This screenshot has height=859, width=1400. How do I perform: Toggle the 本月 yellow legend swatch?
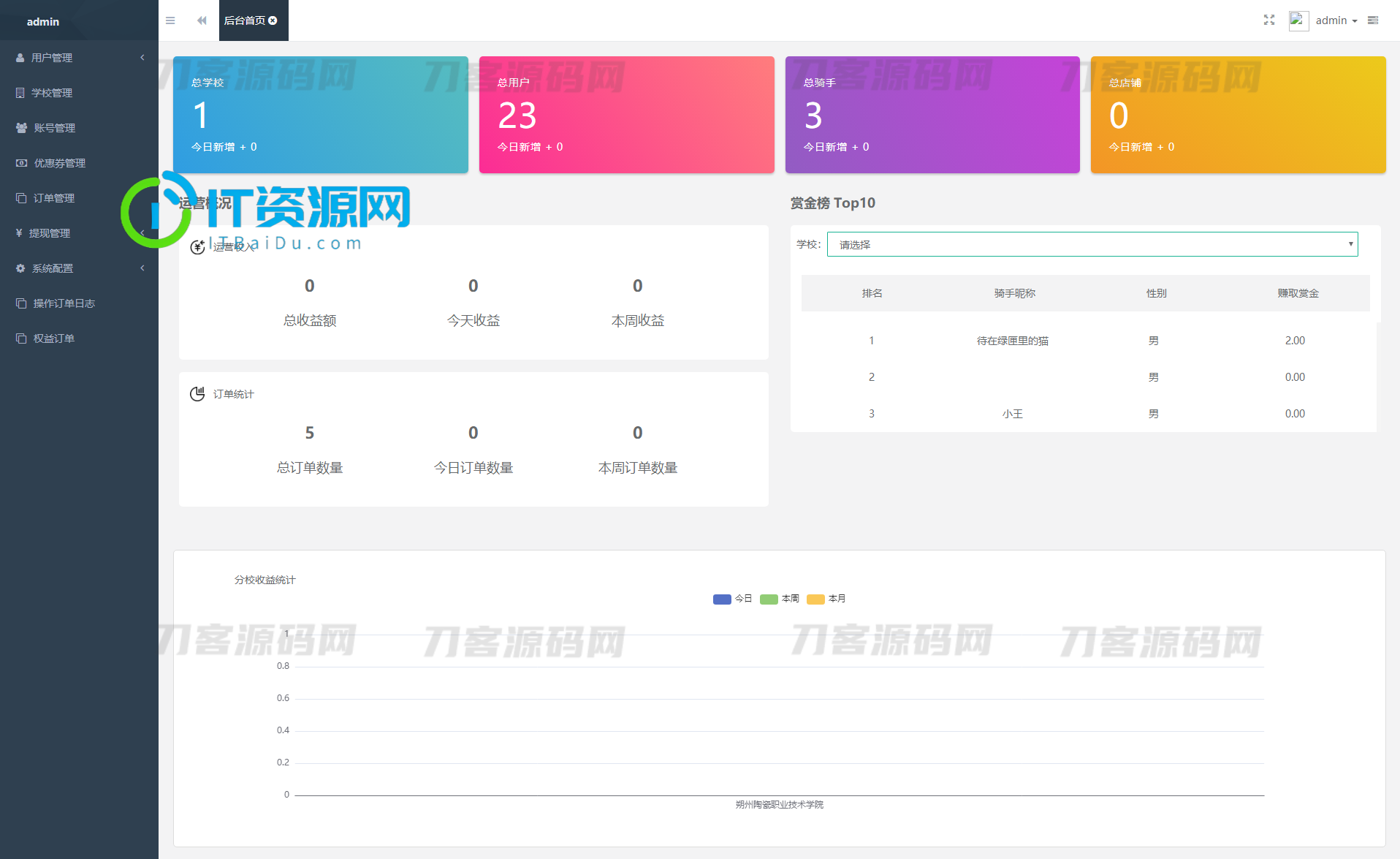pyautogui.click(x=815, y=599)
